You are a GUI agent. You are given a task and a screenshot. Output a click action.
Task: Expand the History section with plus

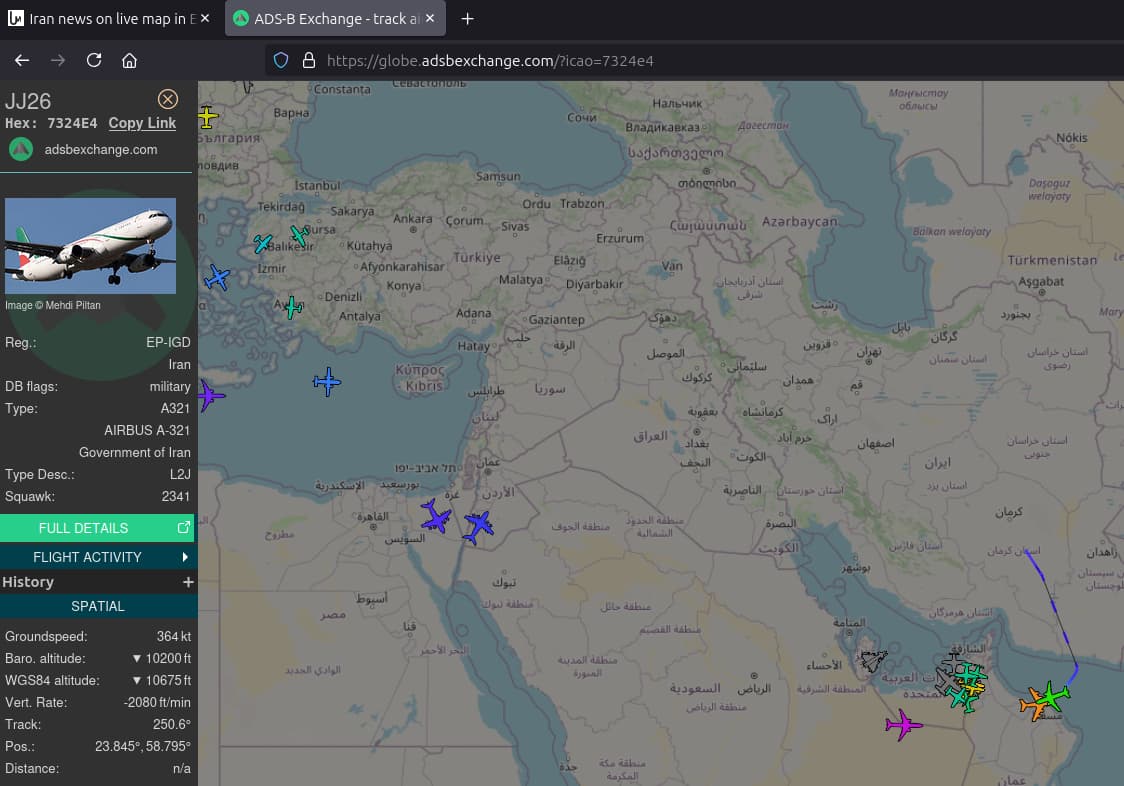(x=189, y=582)
